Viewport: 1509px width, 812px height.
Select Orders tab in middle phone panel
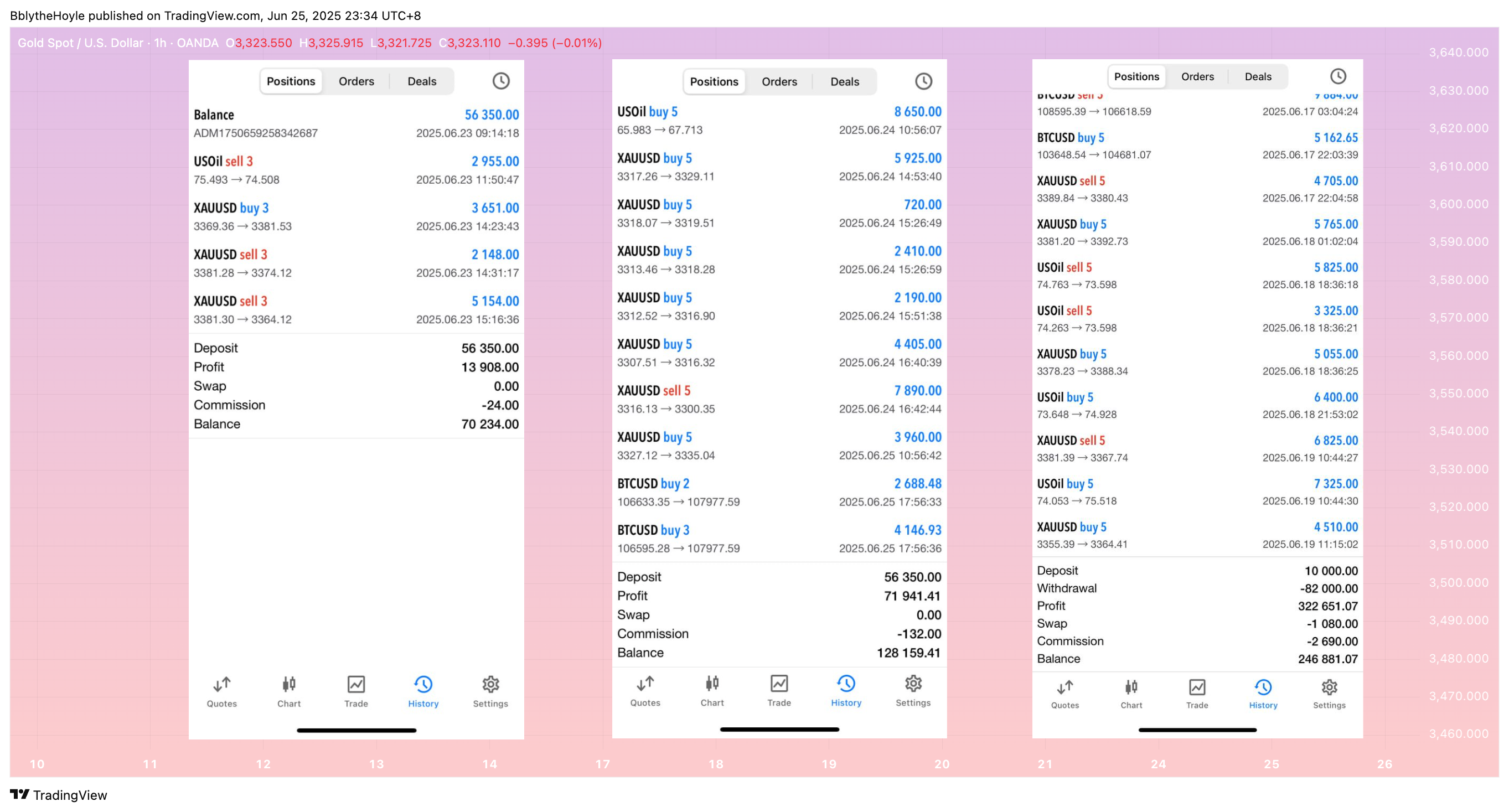coord(779,82)
